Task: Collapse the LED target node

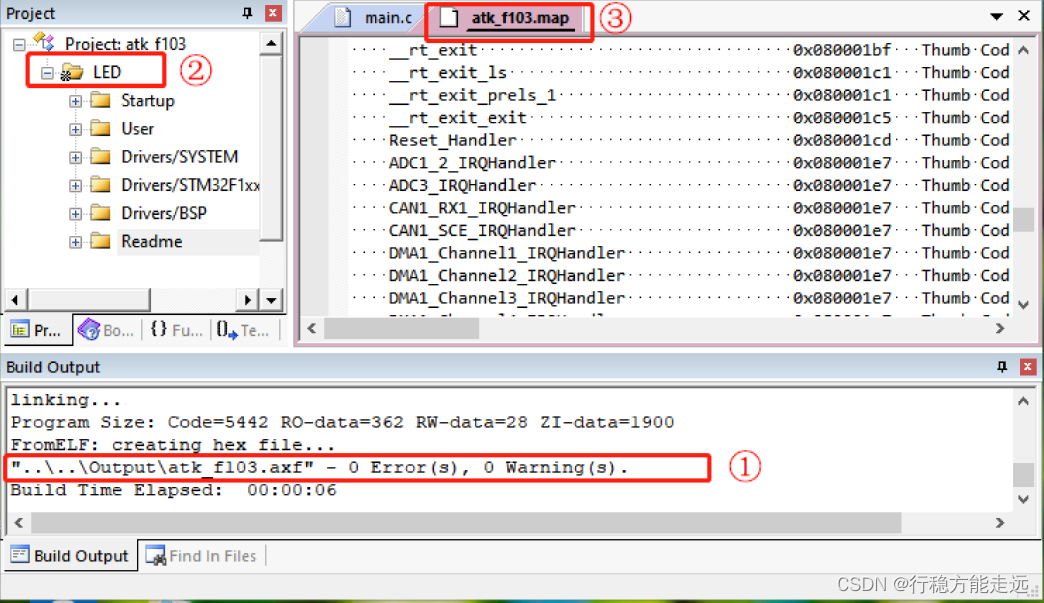Action: [47, 73]
